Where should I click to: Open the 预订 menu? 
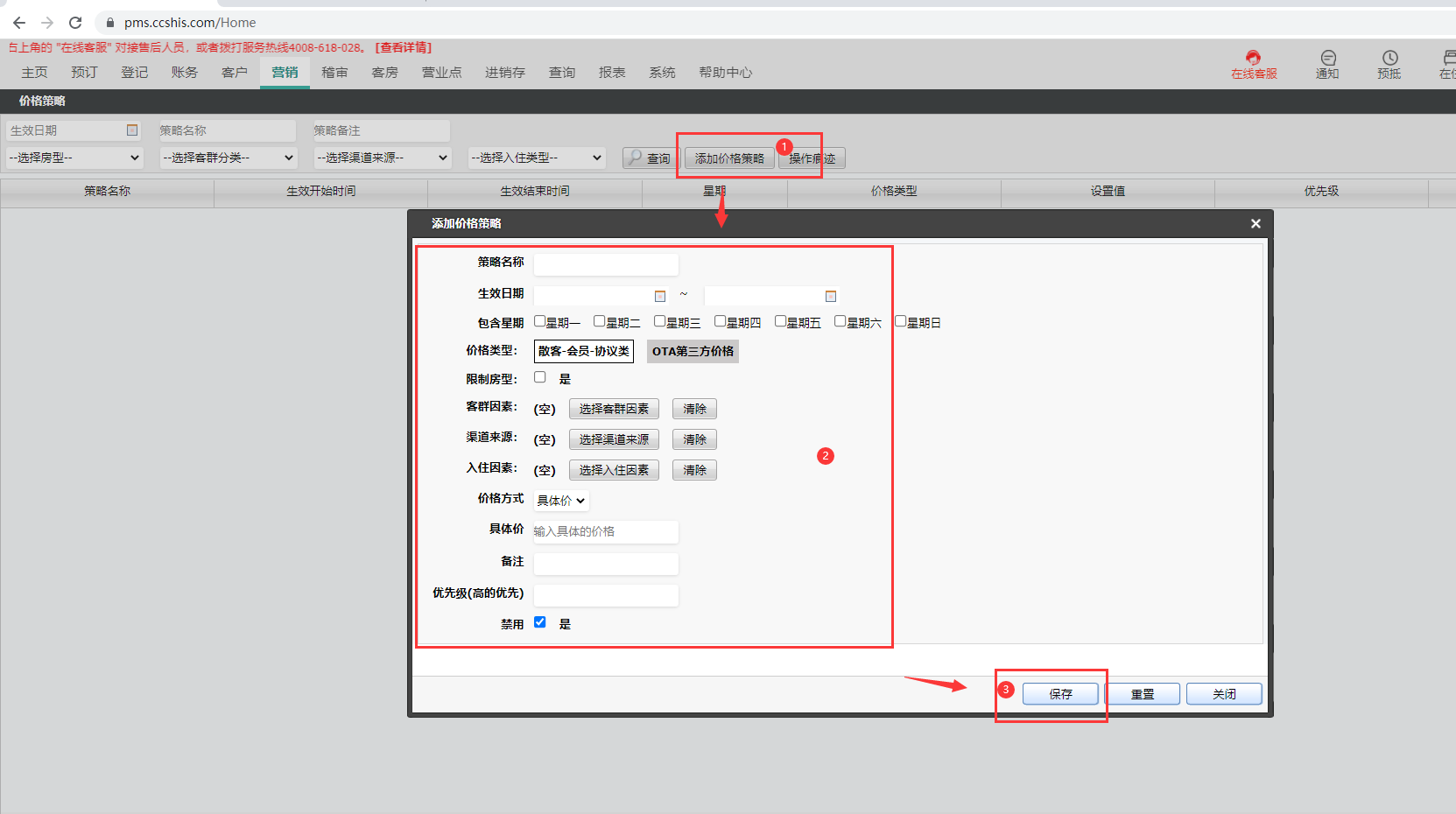(x=85, y=73)
